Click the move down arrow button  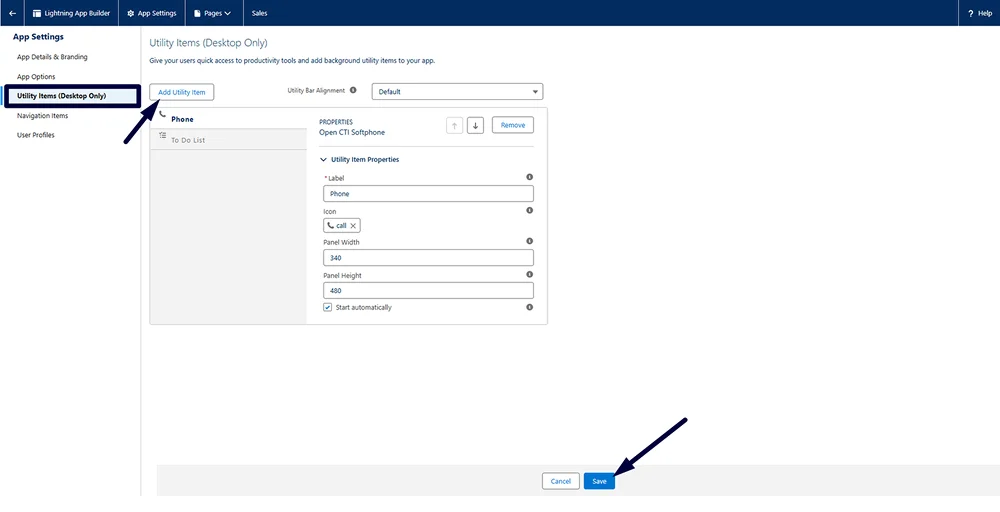(475, 126)
